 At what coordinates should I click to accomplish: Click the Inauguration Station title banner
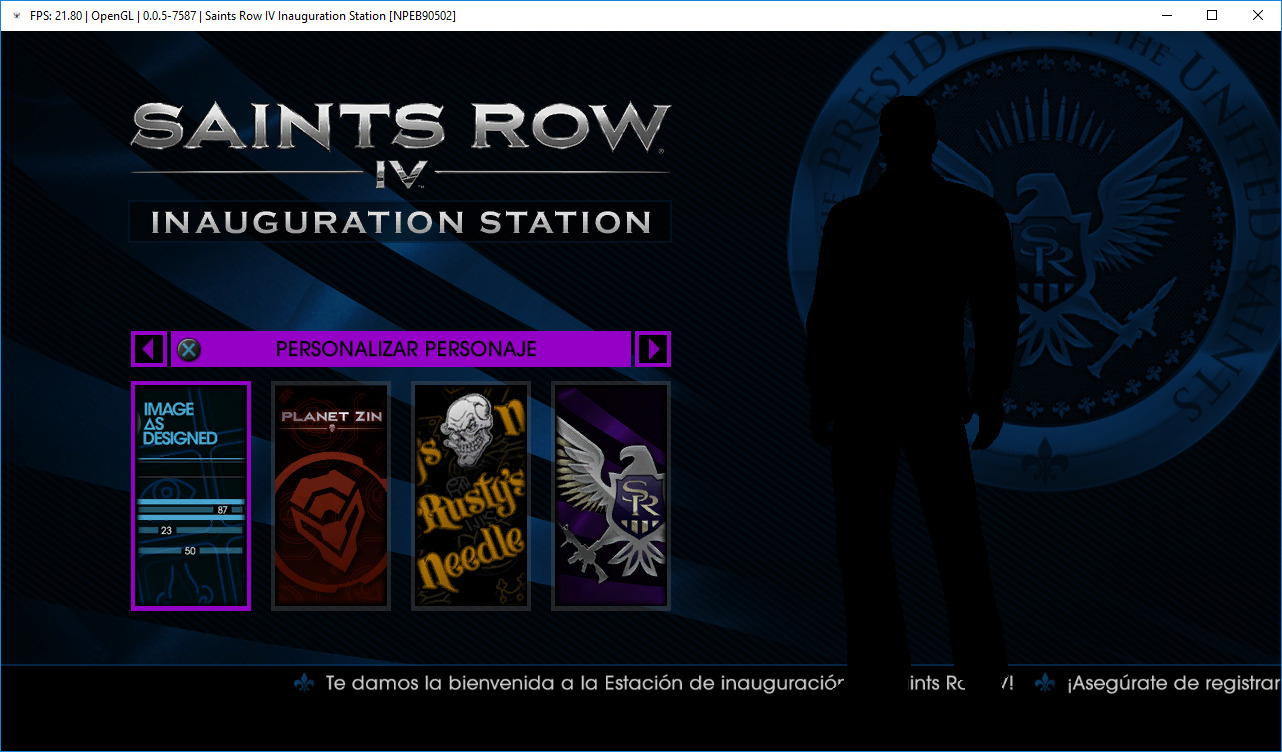click(400, 221)
